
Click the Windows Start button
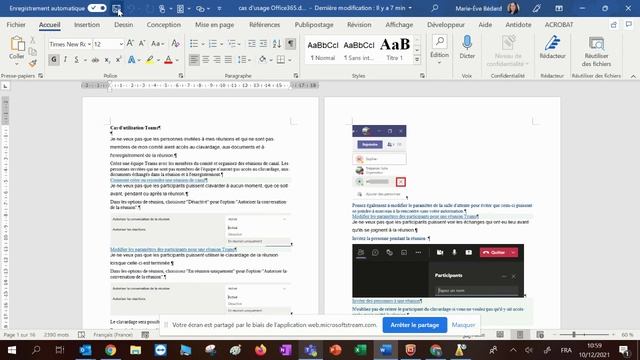pyautogui.click(x=12, y=350)
